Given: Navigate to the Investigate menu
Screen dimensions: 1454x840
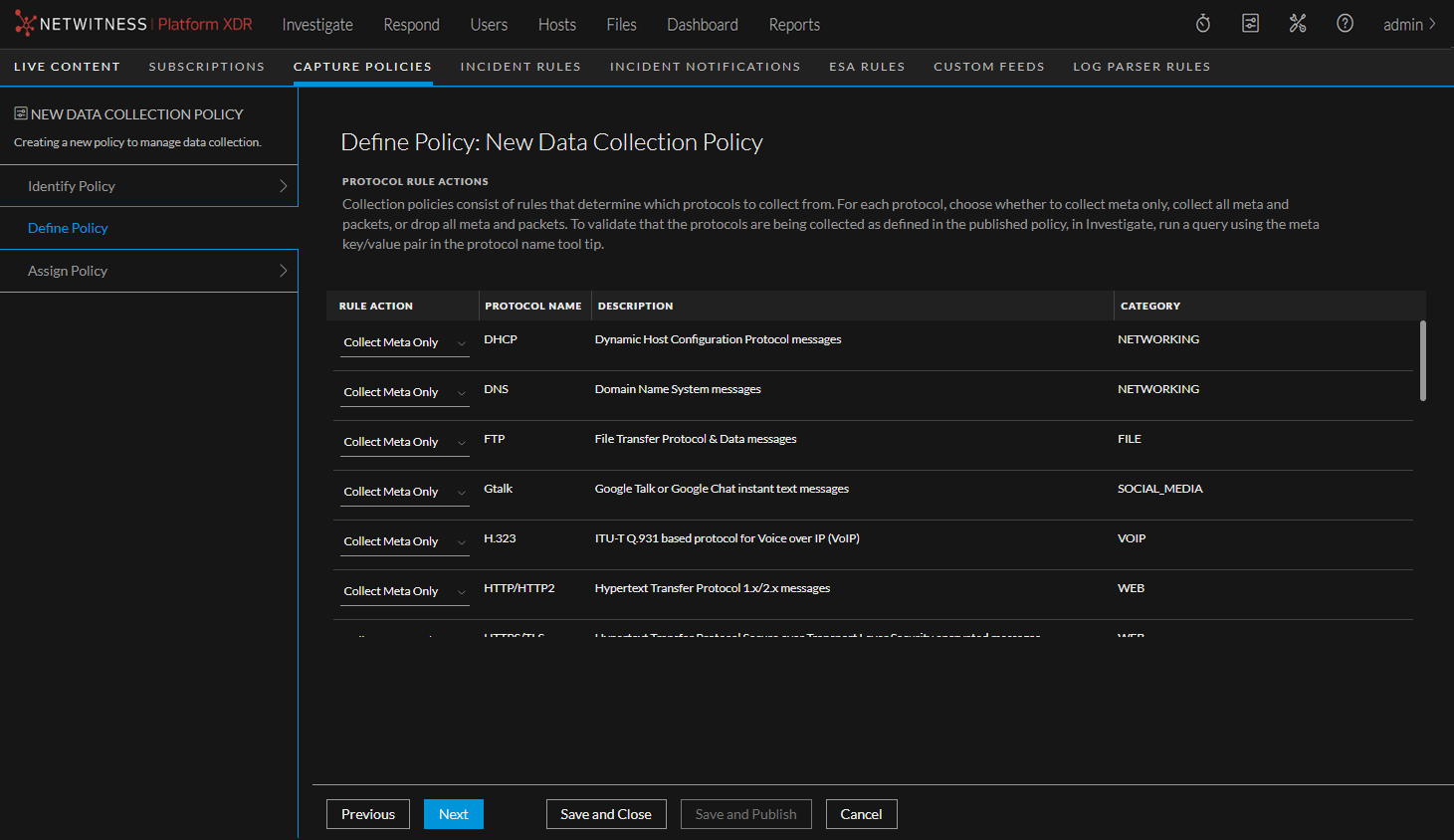Looking at the screenshot, I should 317,24.
